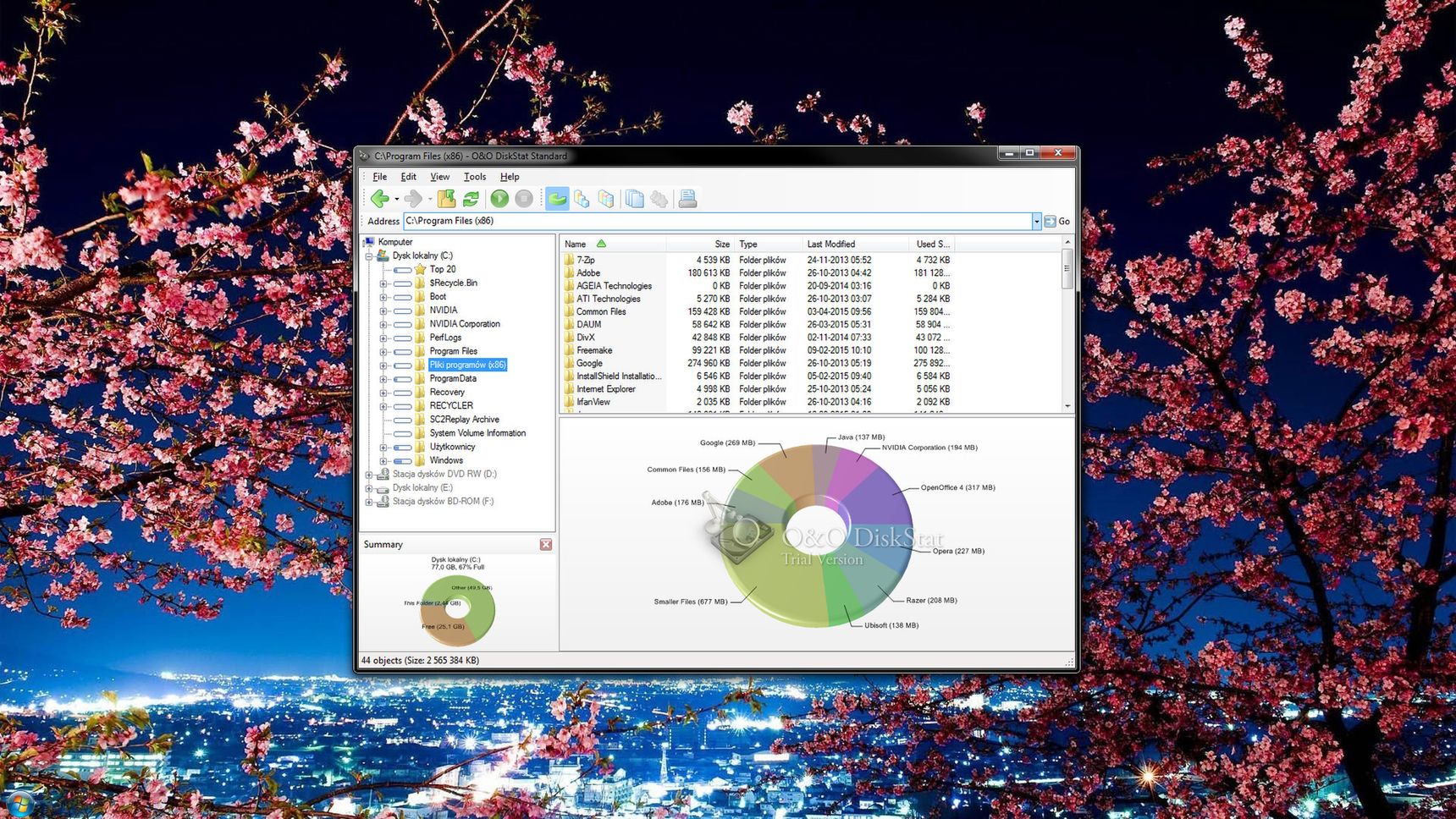Viewport: 1456px width, 819px height.
Task: Click the green Back arrow
Action: pos(380,199)
